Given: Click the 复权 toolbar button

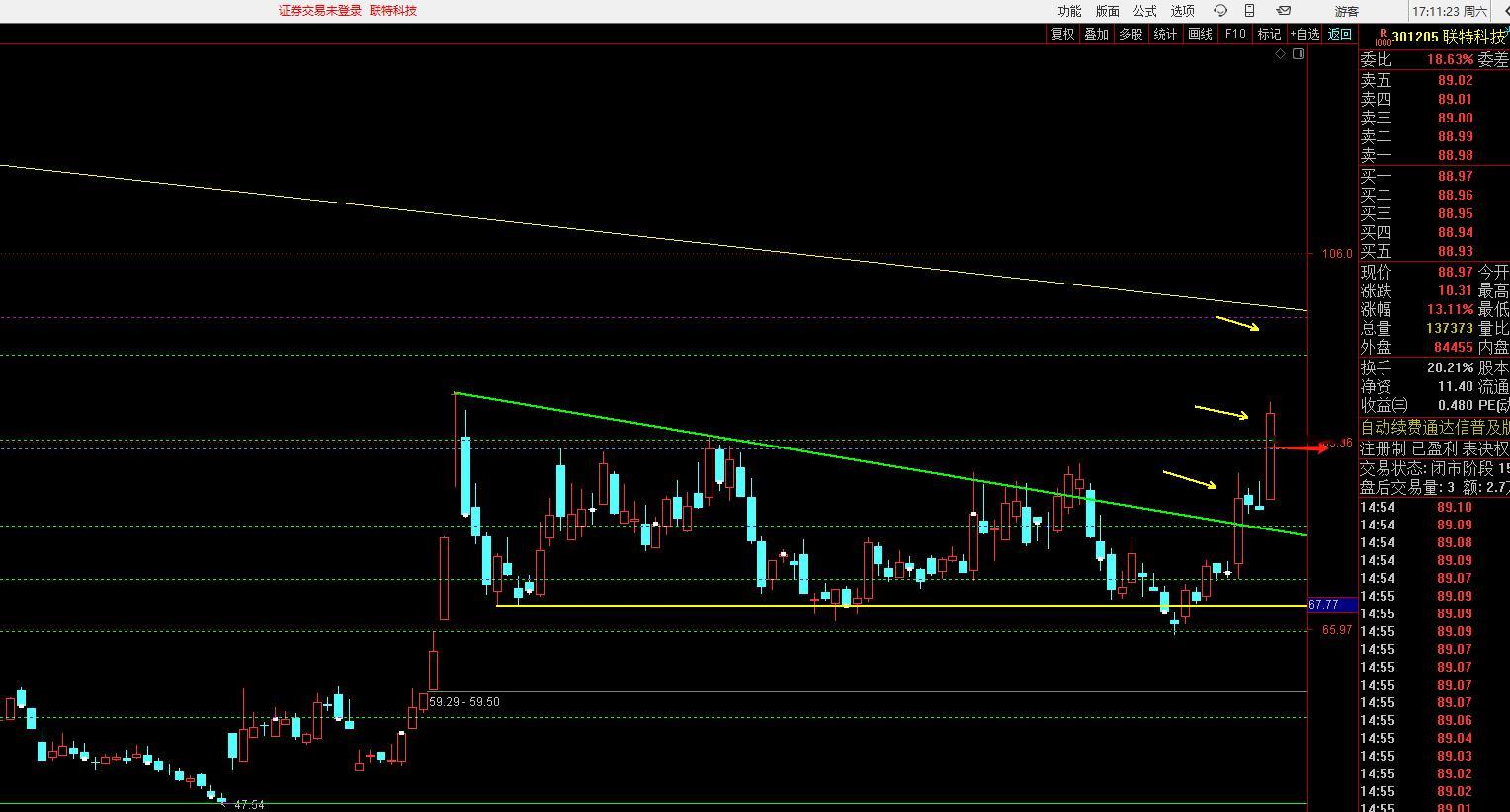Looking at the screenshot, I should tap(1062, 34).
